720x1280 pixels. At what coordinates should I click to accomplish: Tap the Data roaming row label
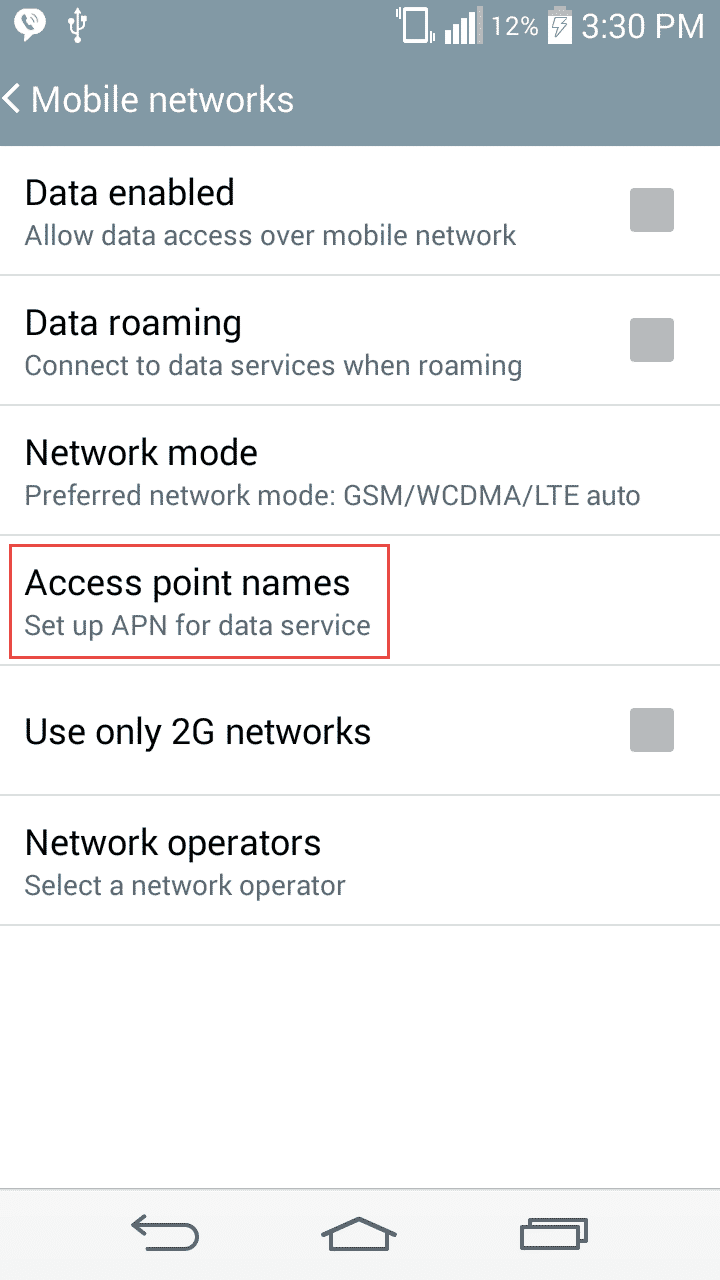pos(133,324)
